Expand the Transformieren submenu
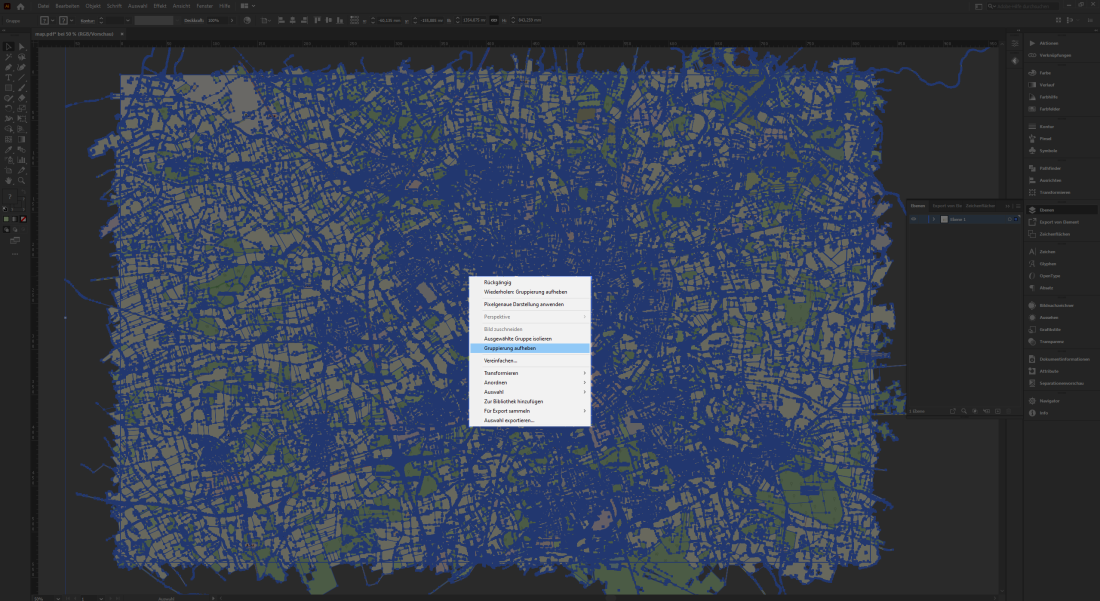1100x601 pixels. (x=530, y=372)
